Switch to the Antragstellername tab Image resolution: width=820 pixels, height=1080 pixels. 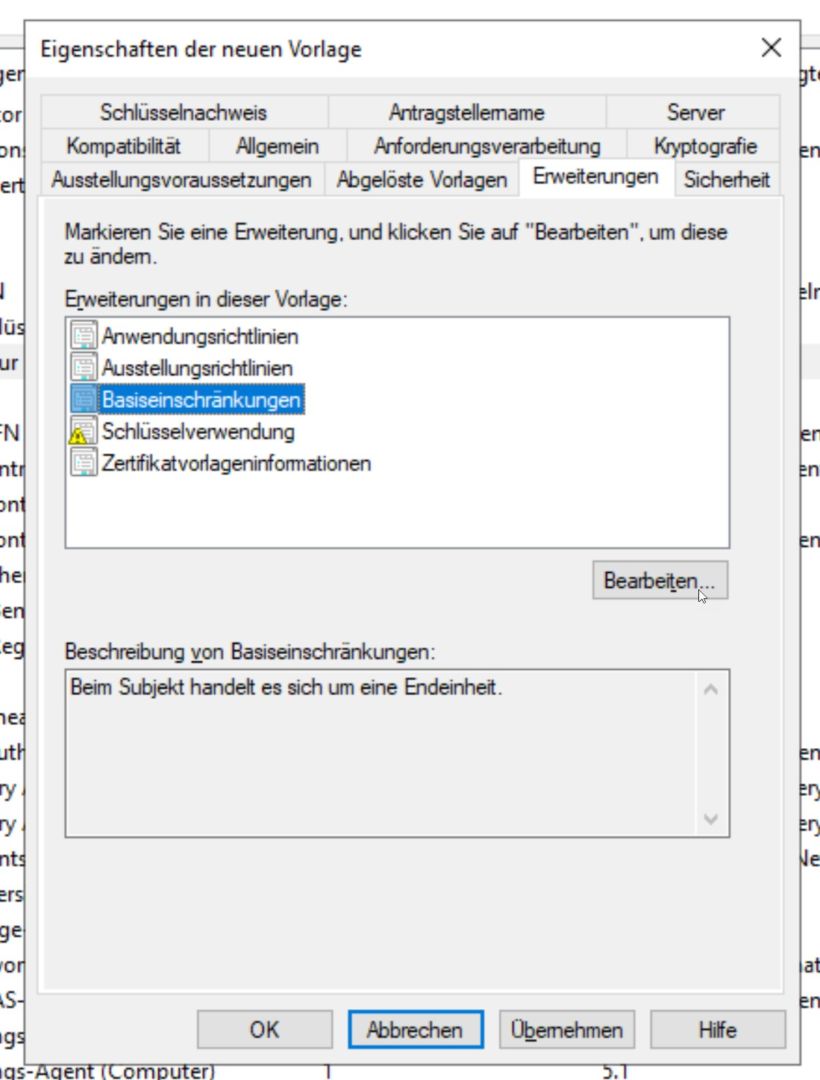[467, 112]
